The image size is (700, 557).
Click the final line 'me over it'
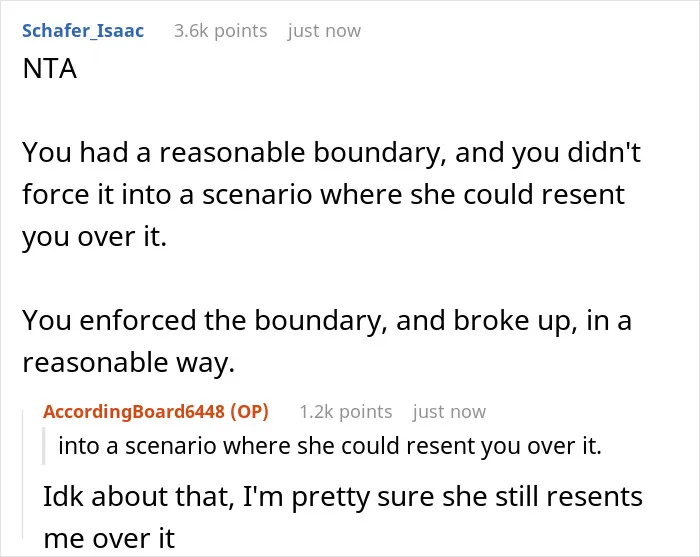tap(109, 539)
